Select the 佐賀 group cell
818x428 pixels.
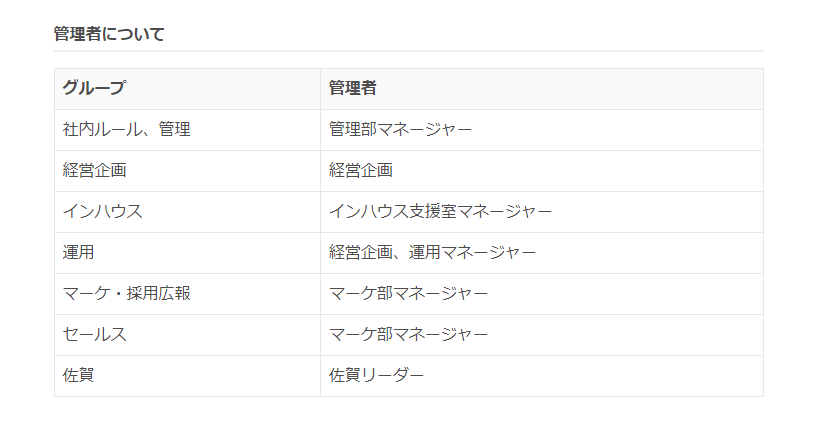point(187,376)
